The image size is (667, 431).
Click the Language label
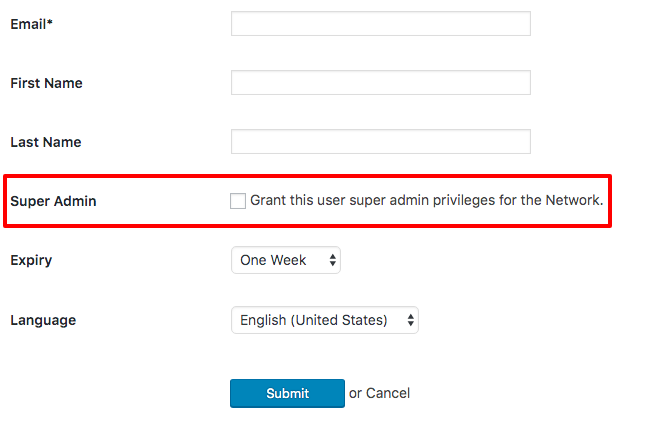click(43, 320)
